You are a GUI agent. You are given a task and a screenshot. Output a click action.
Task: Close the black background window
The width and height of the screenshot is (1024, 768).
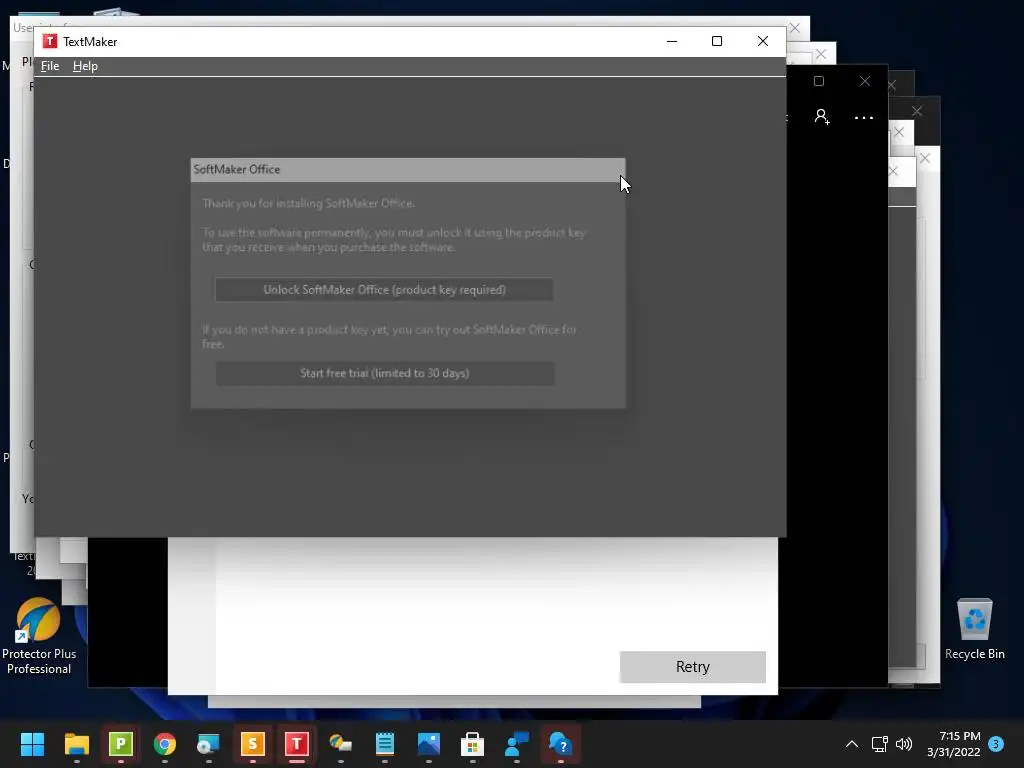(x=865, y=81)
